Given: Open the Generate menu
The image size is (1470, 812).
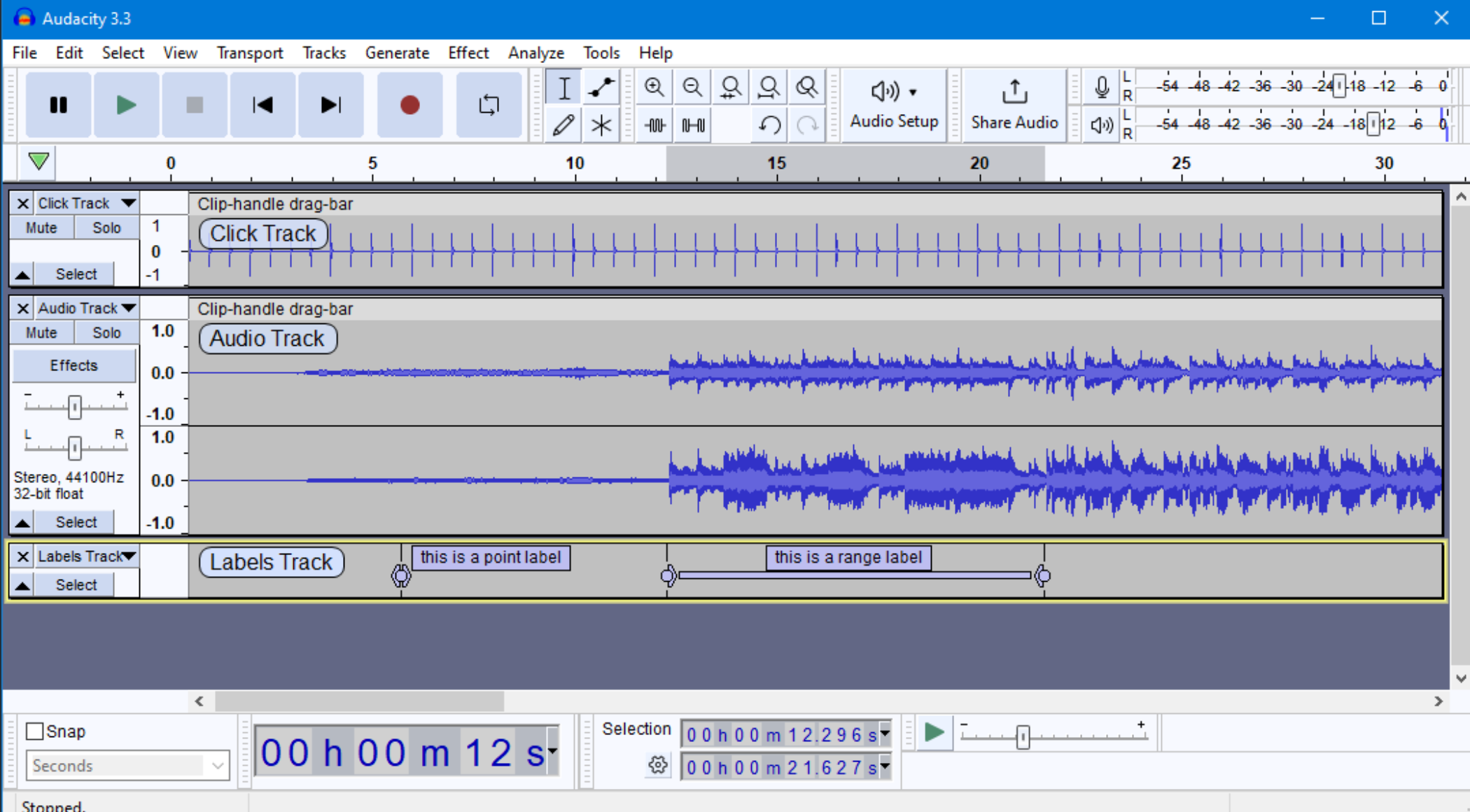Looking at the screenshot, I should [397, 52].
